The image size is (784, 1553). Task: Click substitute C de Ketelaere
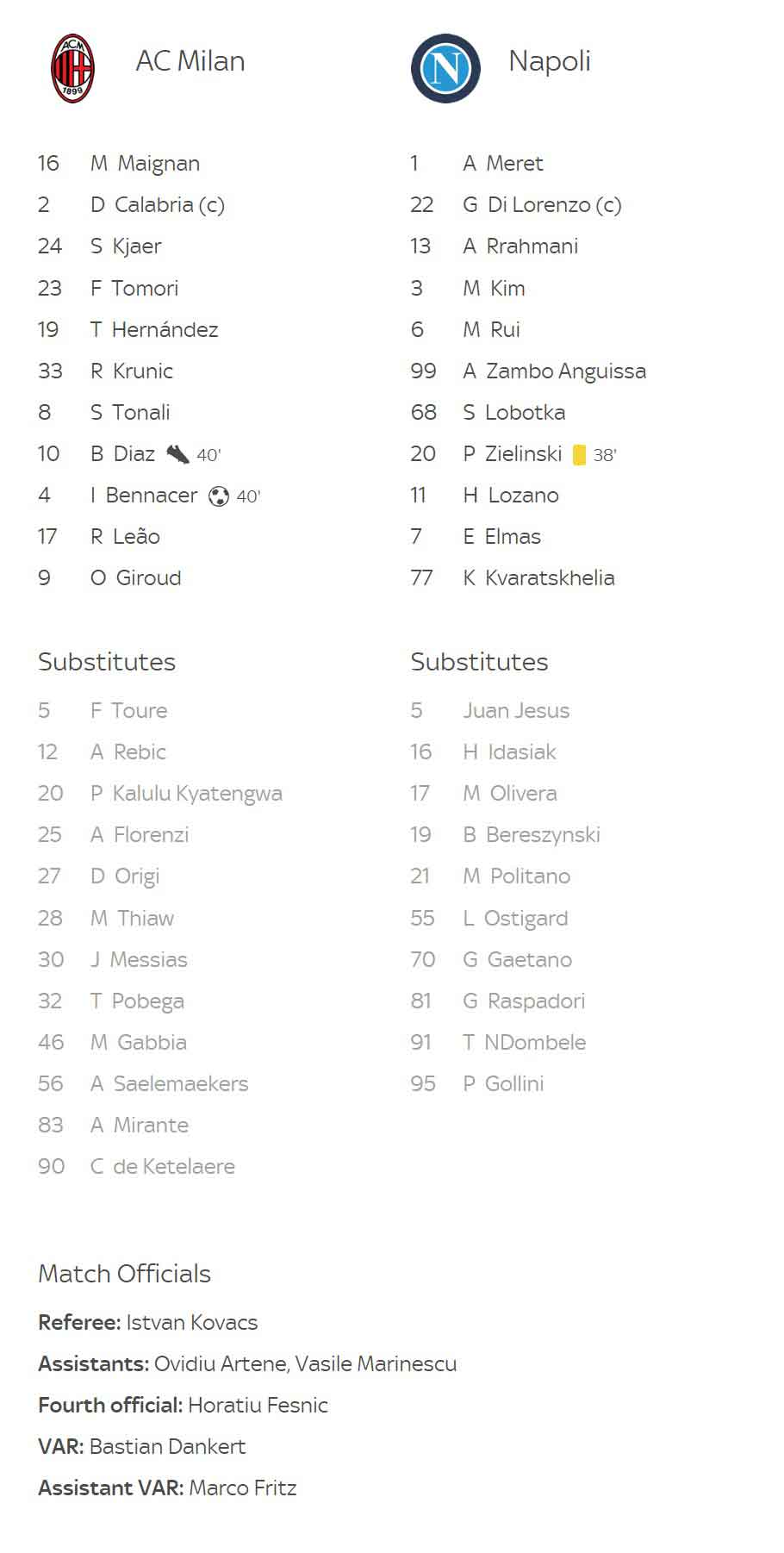pos(162,1166)
